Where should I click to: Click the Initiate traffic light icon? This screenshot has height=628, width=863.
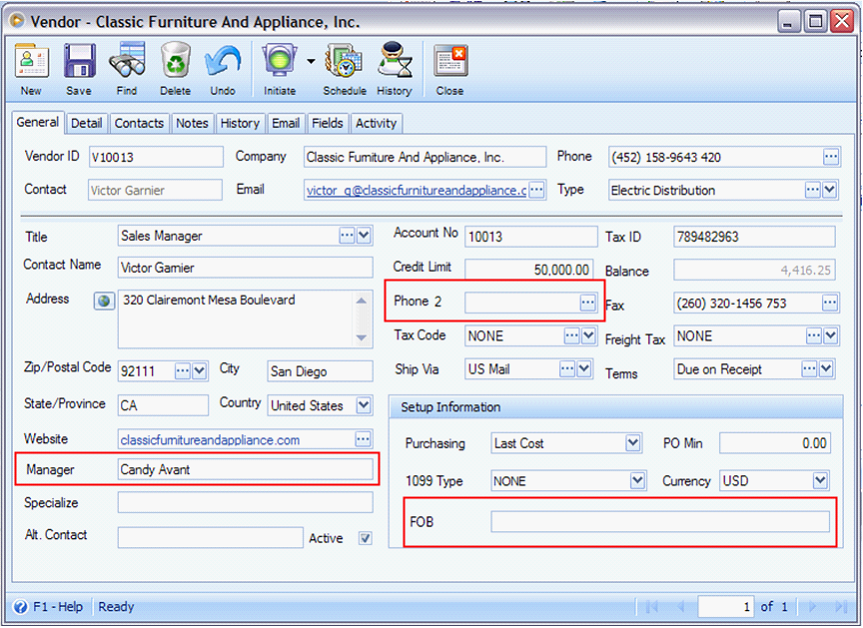pos(280,61)
